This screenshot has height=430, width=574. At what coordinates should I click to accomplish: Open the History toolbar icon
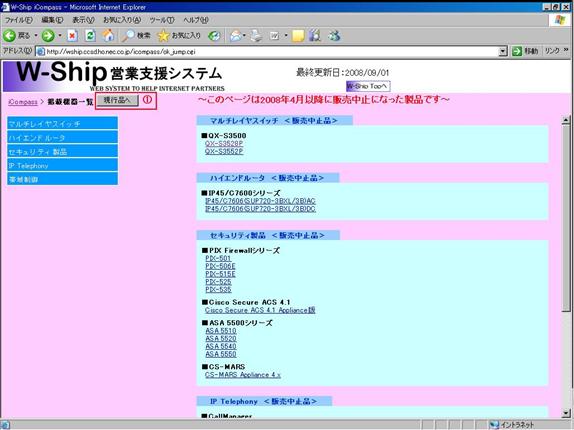click(x=214, y=35)
